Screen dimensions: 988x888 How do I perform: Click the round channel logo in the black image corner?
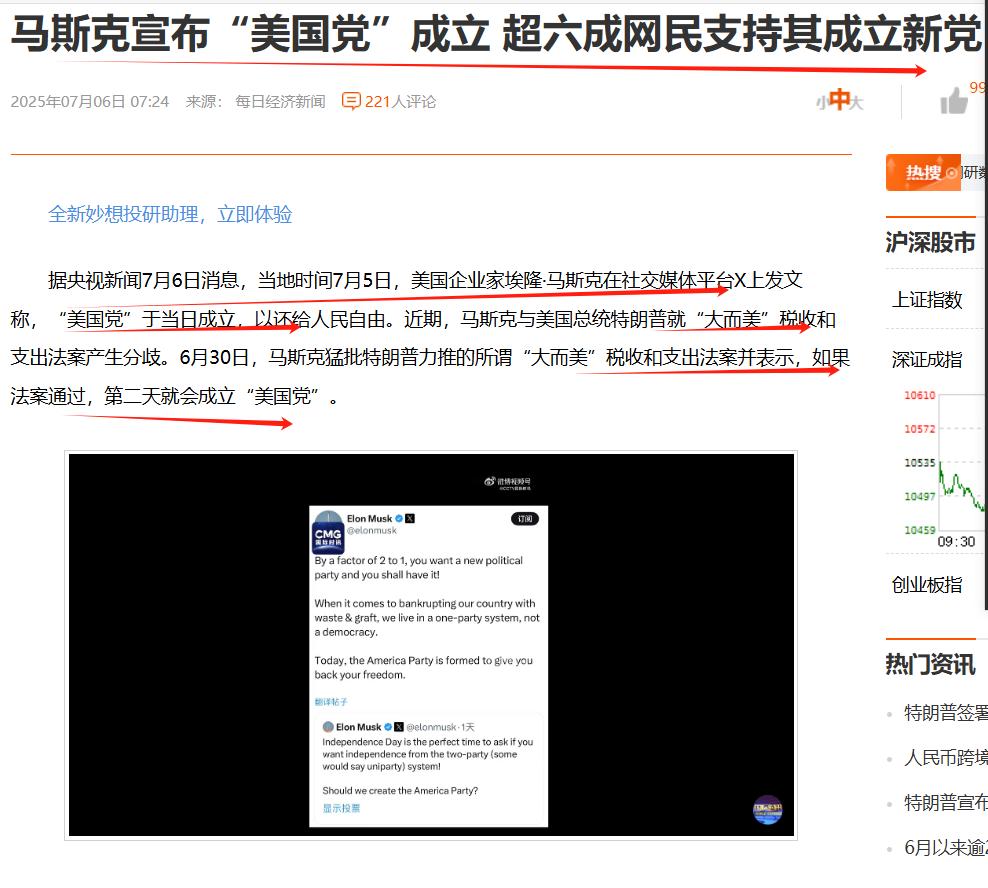[x=767, y=809]
